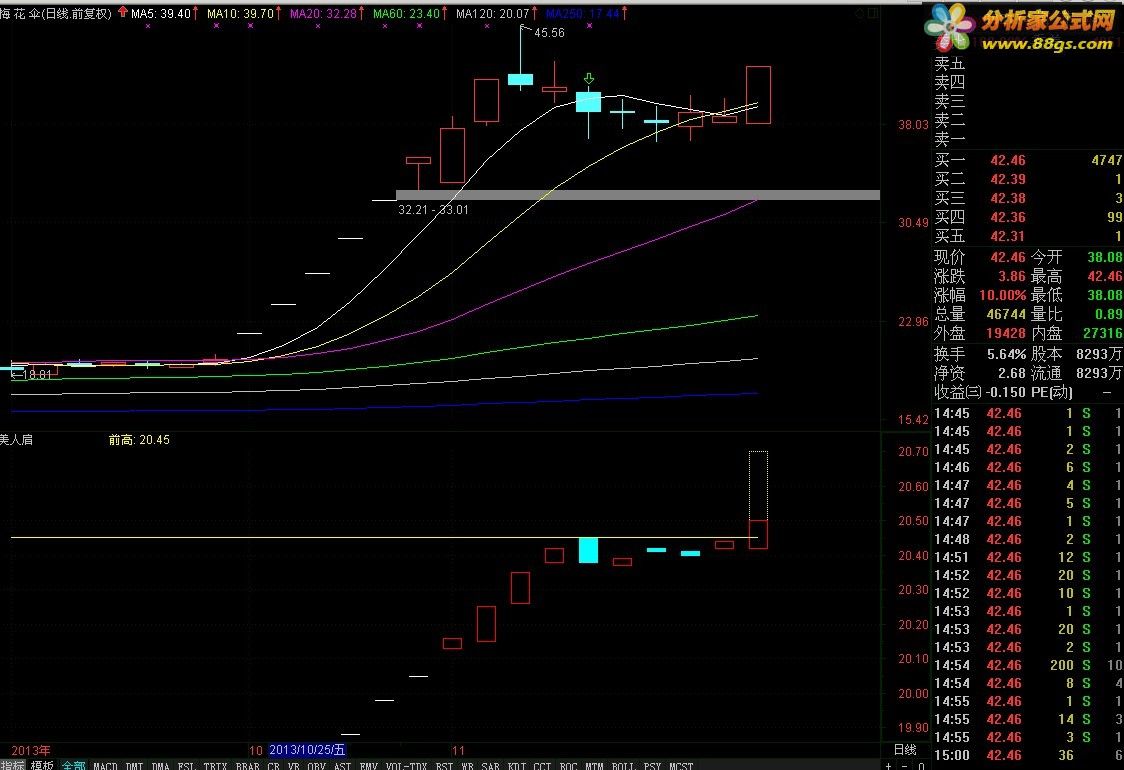This screenshot has height=770, width=1124.
Task: Pick the MCST indicator tab
Action: coord(681,766)
